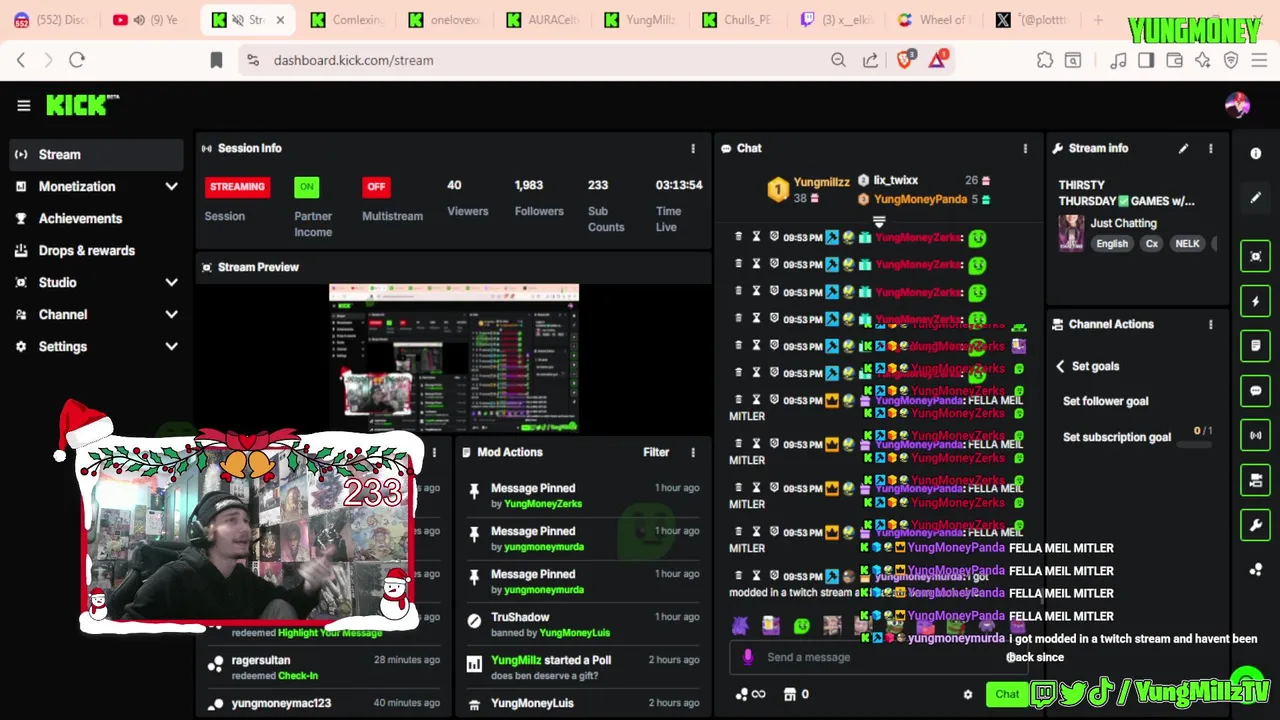Click the browser address bar URL

(353, 60)
